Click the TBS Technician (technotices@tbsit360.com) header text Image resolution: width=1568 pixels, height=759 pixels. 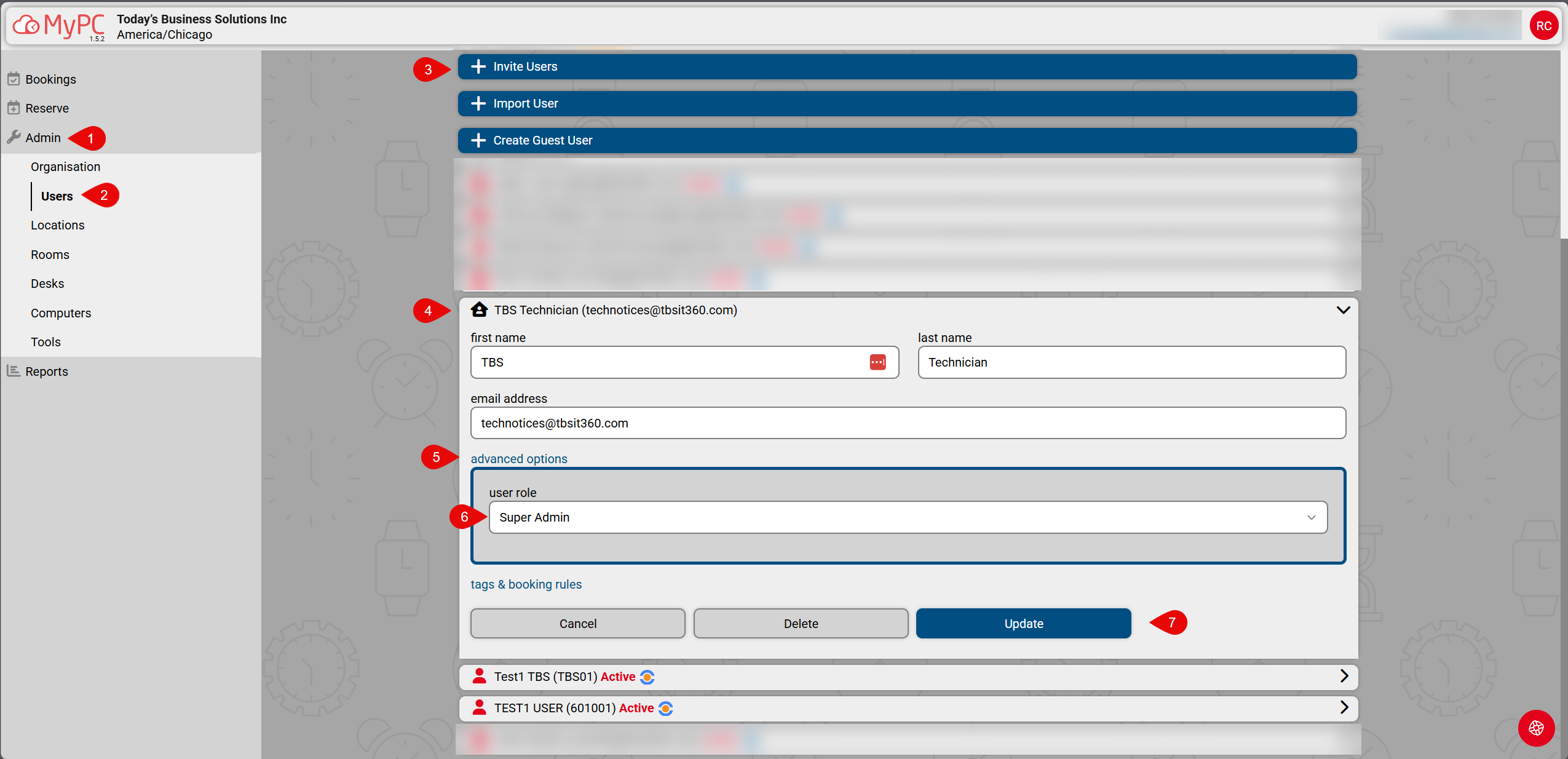click(616, 310)
